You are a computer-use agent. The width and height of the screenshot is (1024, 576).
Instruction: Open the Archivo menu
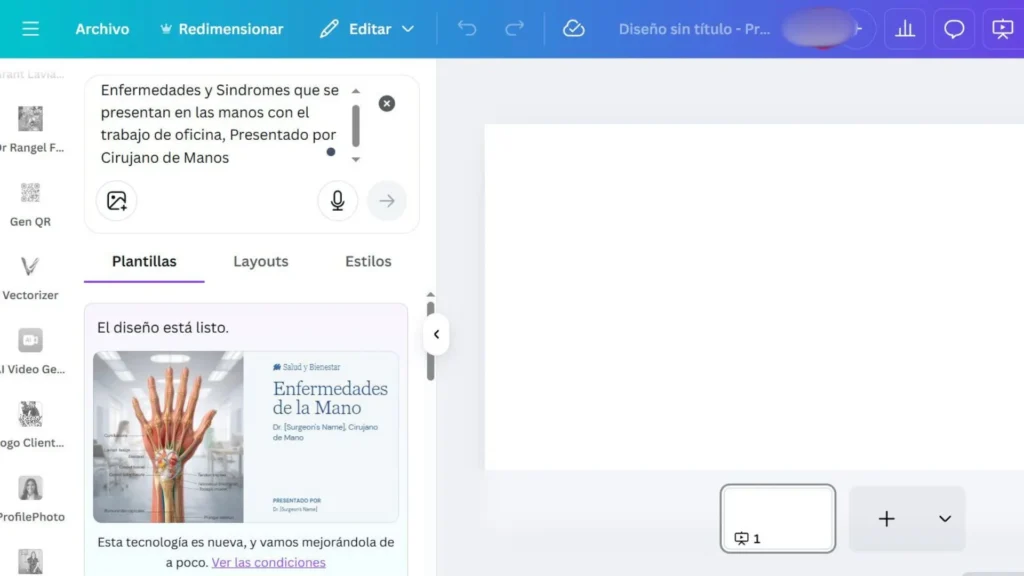(x=102, y=29)
